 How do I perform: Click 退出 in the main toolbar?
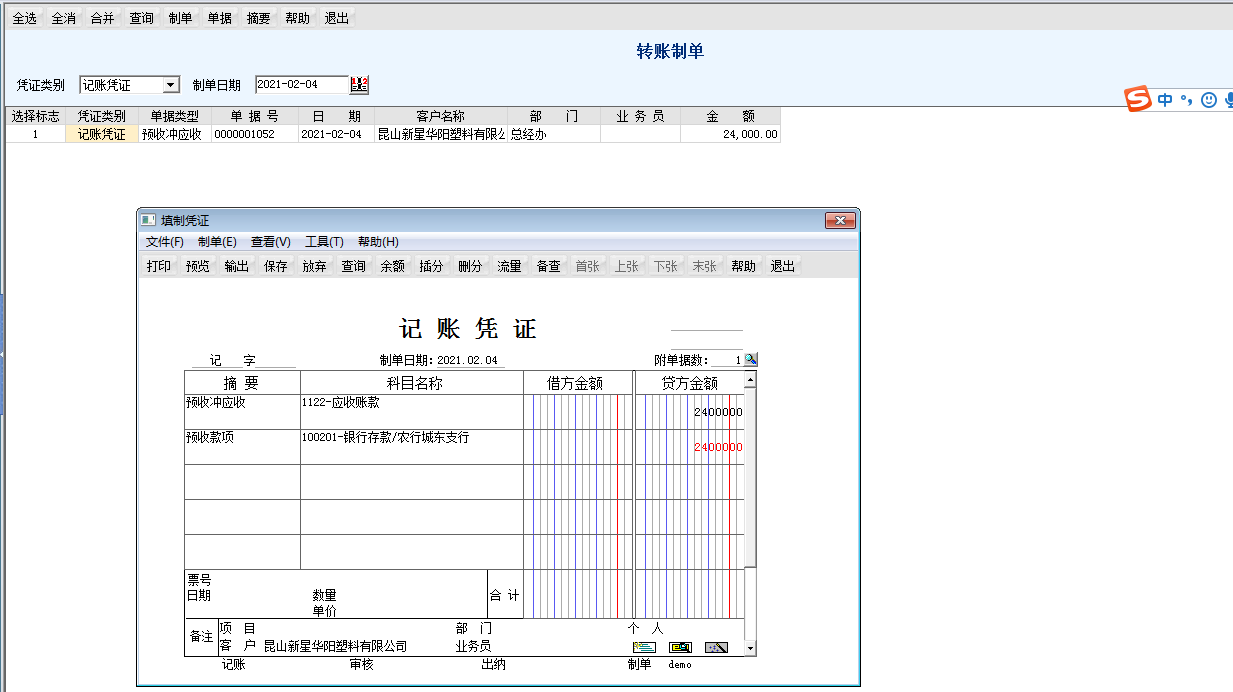336,18
